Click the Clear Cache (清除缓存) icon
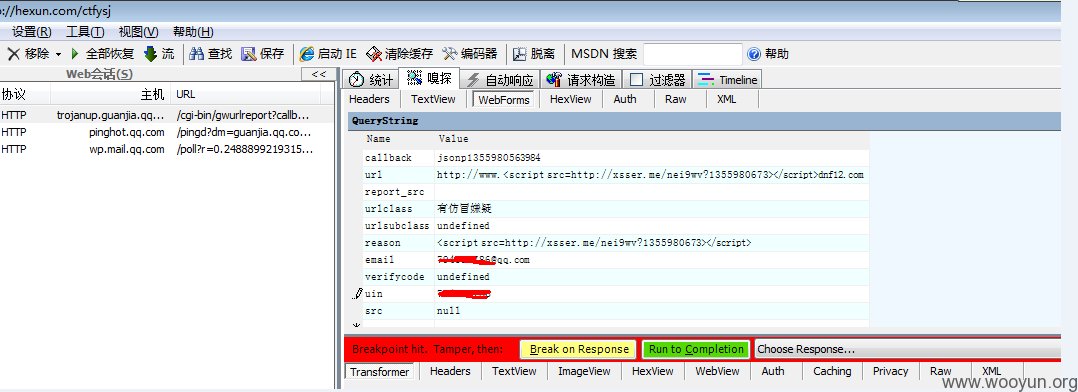The image size is (1078, 392). [374, 54]
